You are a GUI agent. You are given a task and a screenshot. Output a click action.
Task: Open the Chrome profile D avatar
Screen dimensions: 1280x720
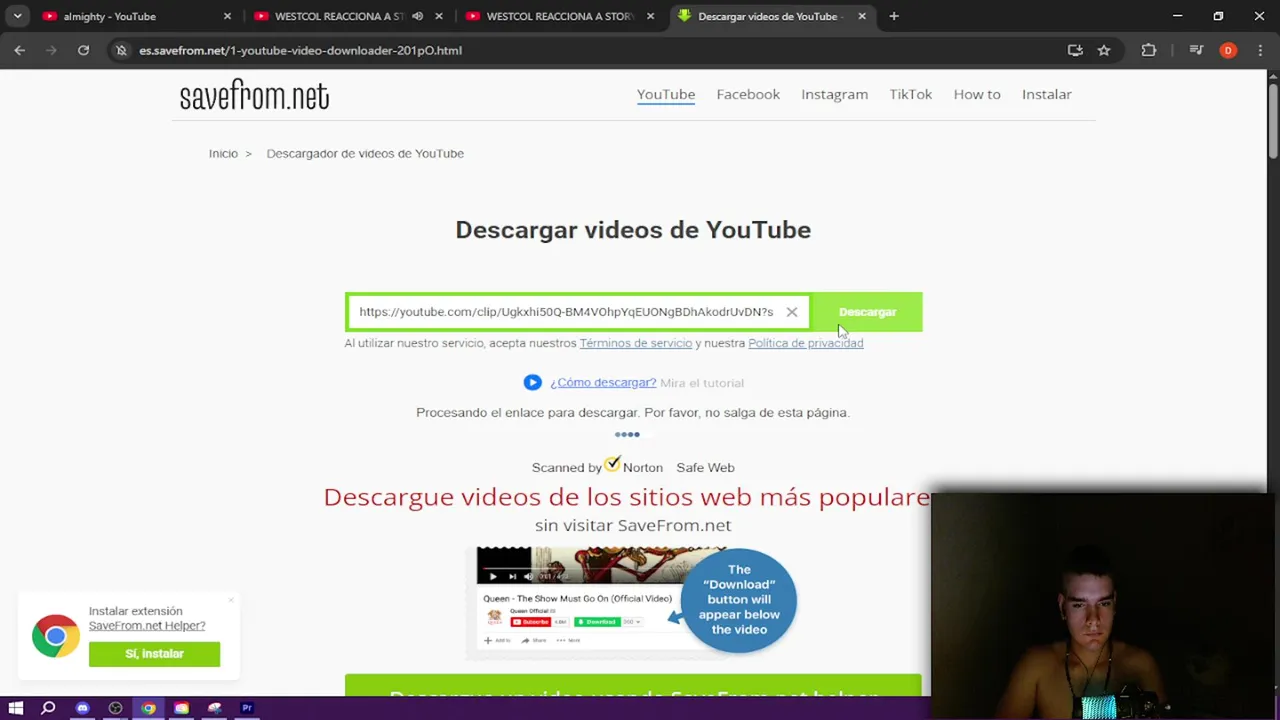1228,50
